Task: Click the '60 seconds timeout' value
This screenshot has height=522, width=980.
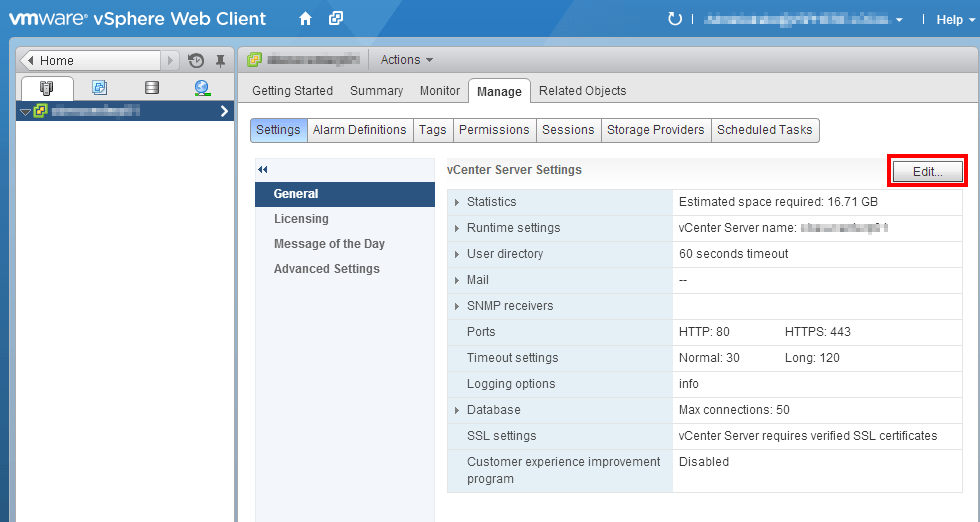Action: 733,254
